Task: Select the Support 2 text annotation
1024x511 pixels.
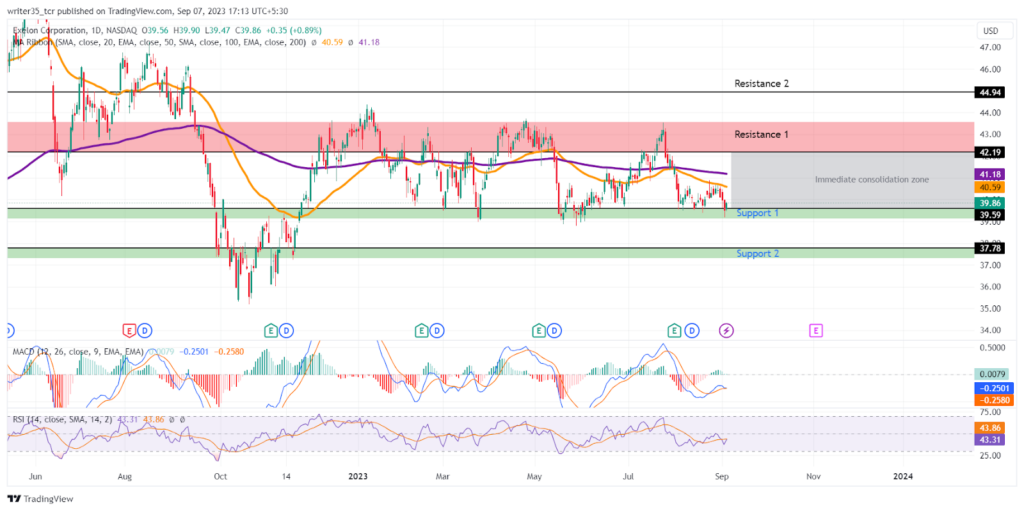Action: pyautogui.click(x=758, y=254)
